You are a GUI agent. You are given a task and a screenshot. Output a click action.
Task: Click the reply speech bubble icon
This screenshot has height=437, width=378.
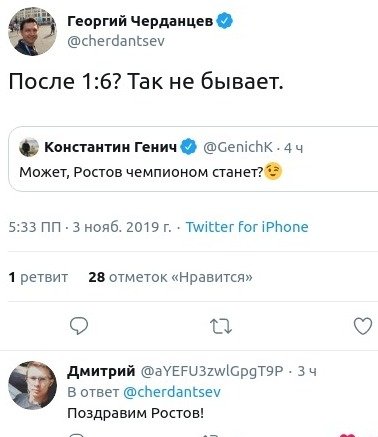79,326
